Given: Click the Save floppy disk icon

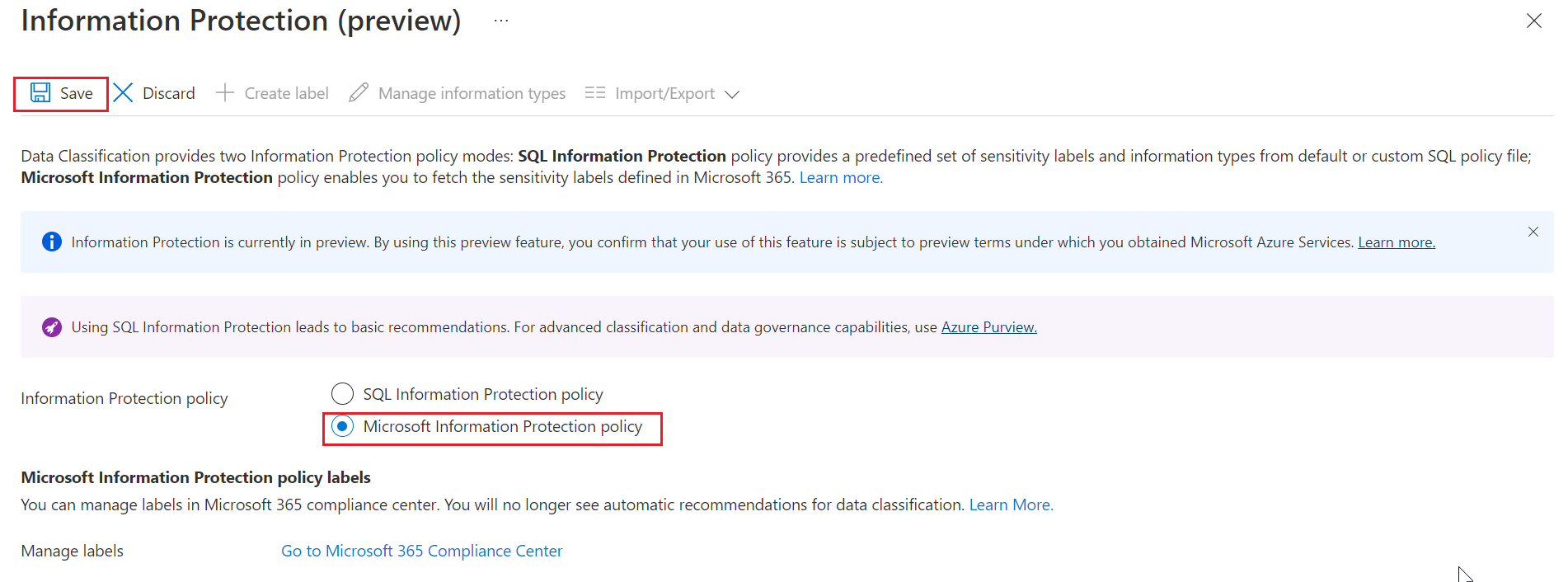Looking at the screenshot, I should pyautogui.click(x=40, y=93).
